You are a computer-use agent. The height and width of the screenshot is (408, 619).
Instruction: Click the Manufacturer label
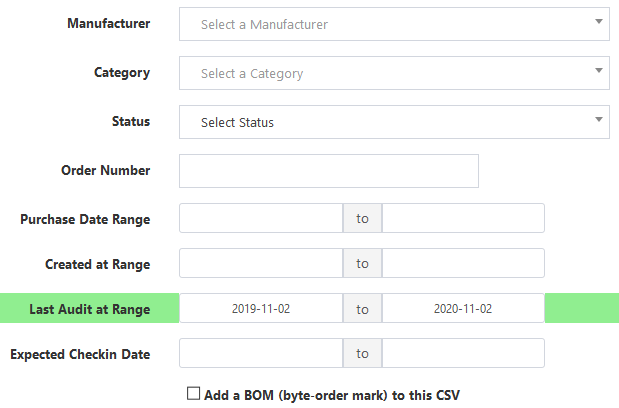click(x=109, y=24)
